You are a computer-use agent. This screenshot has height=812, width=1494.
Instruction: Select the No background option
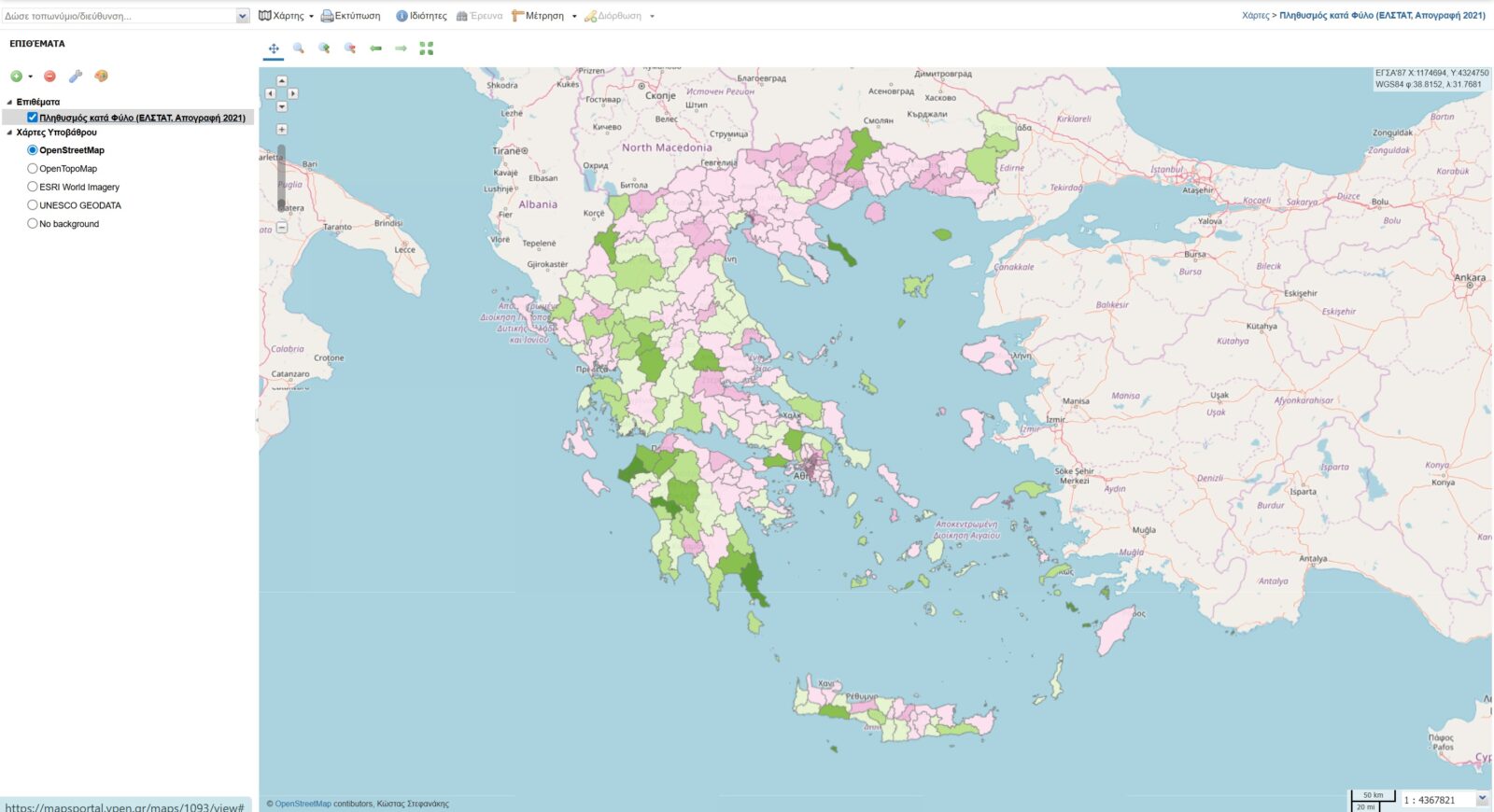pos(33,224)
